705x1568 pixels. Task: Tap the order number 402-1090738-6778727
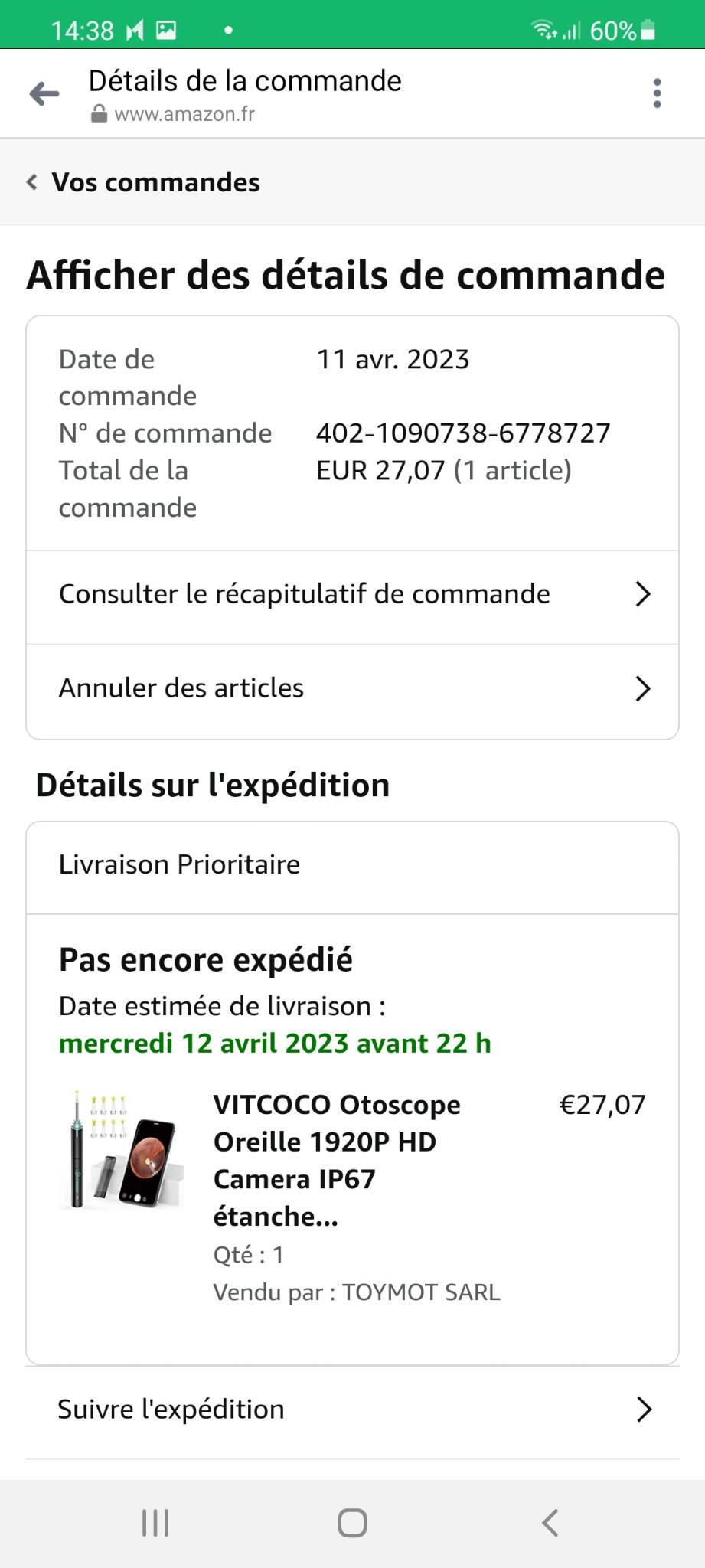click(x=463, y=433)
